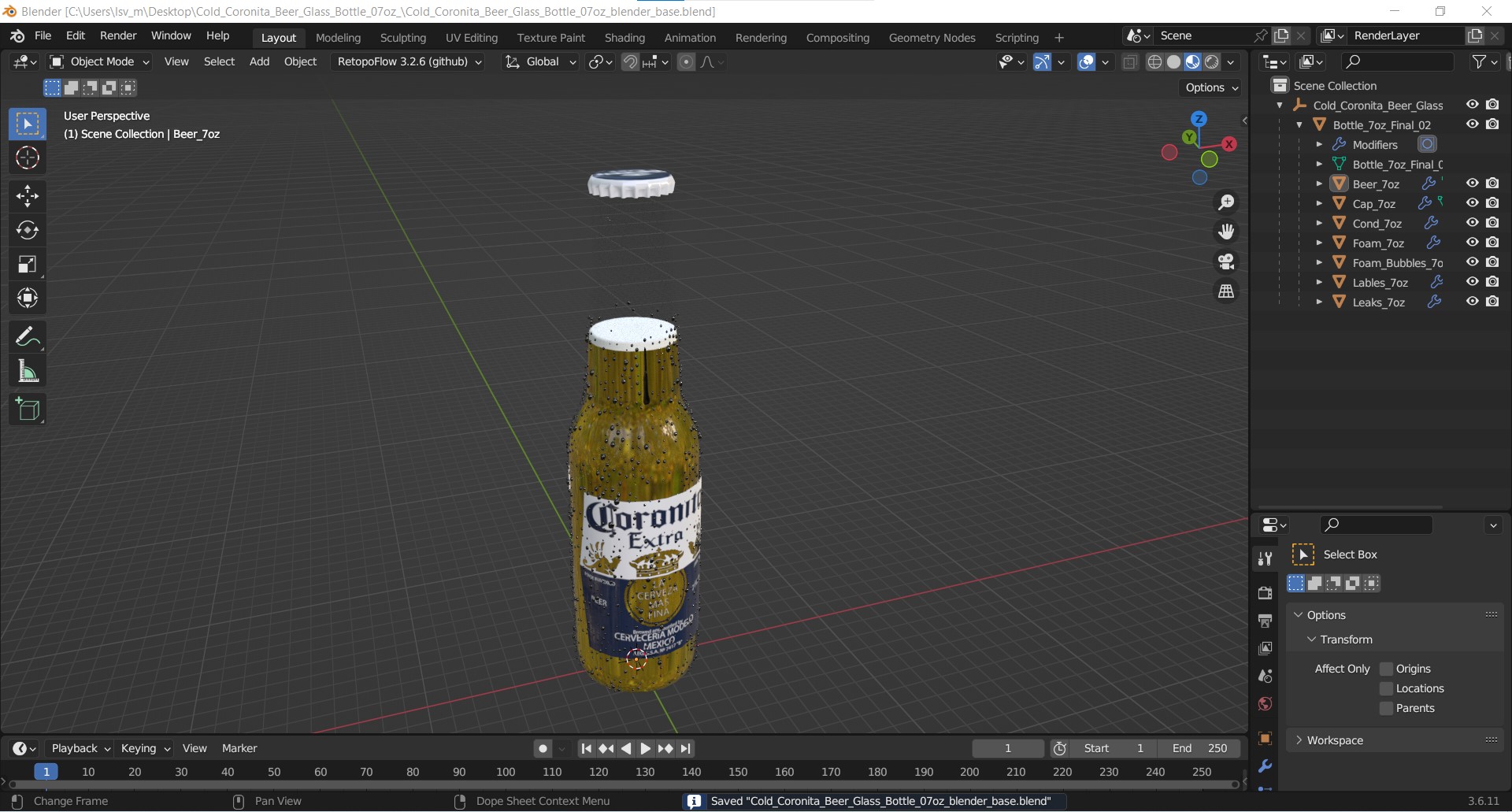
Task: Open the Marker menu in timeline
Action: point(239,748)
